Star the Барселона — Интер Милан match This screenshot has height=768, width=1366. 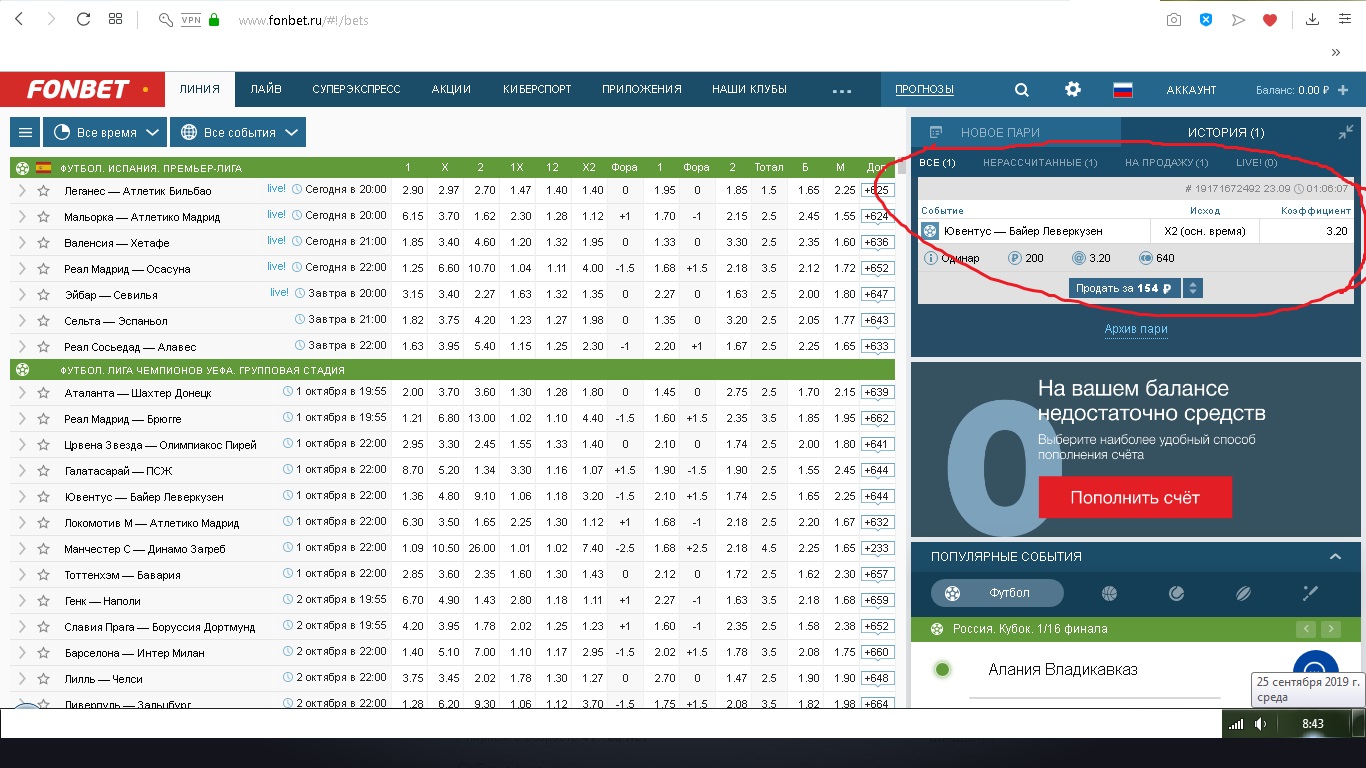tap(43, 652)
